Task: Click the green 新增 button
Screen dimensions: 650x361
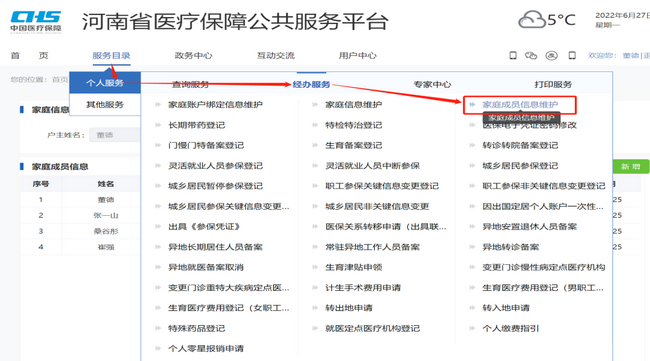Action: (629, 167)
